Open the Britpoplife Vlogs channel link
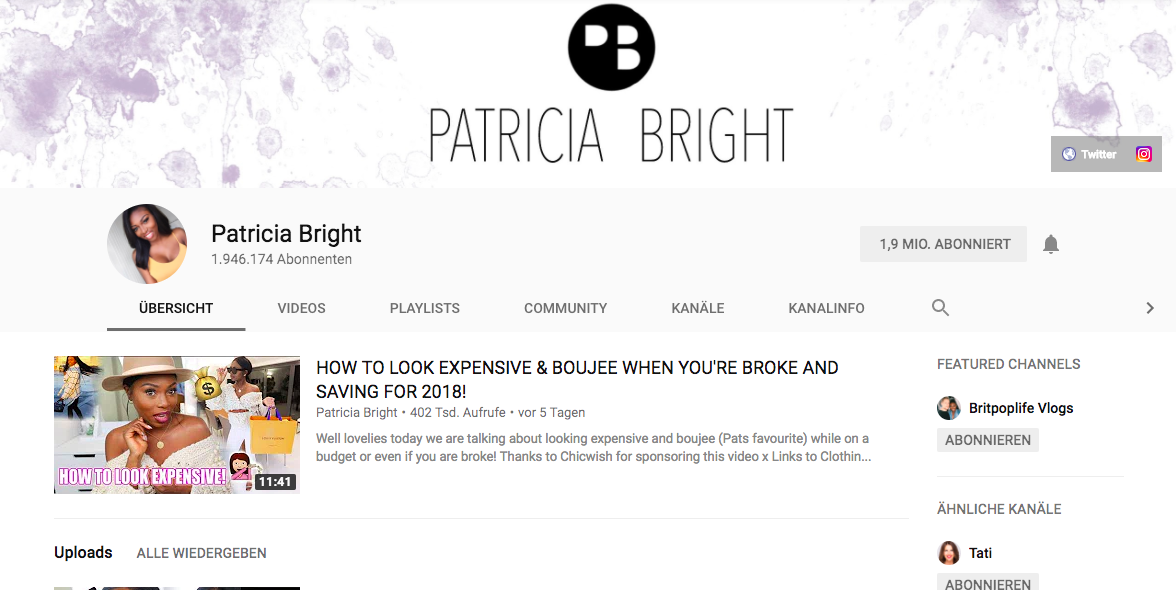The image size is (1176, 590). [x=1021, y=408]
